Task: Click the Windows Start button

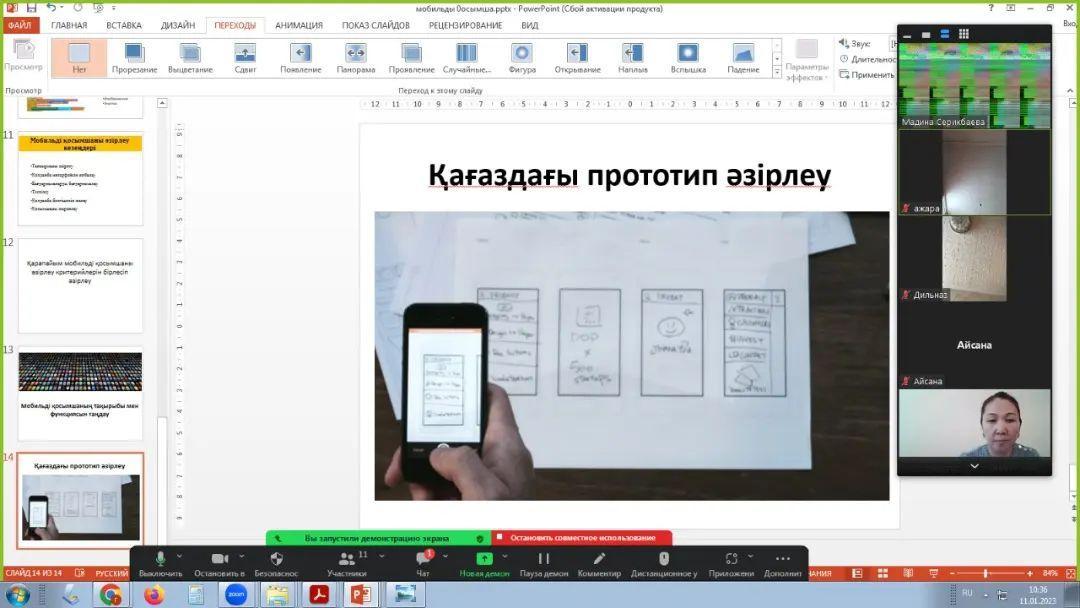Action: point(17,595)
